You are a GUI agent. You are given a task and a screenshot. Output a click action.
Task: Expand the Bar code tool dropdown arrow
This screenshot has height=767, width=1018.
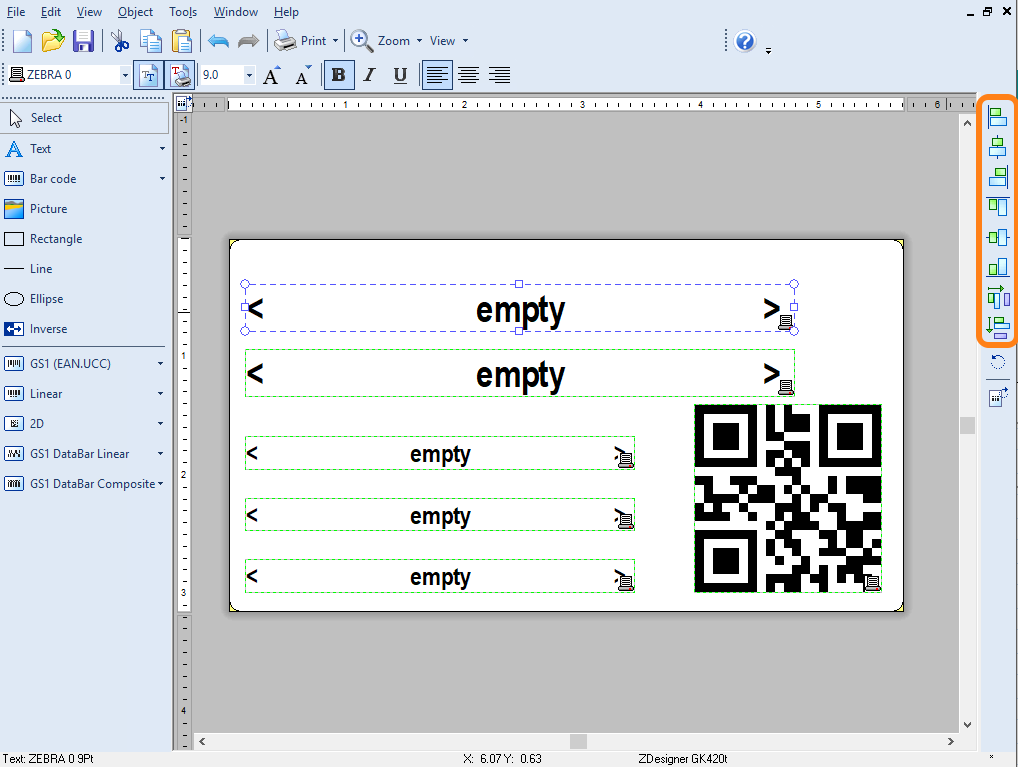[162, 179]
